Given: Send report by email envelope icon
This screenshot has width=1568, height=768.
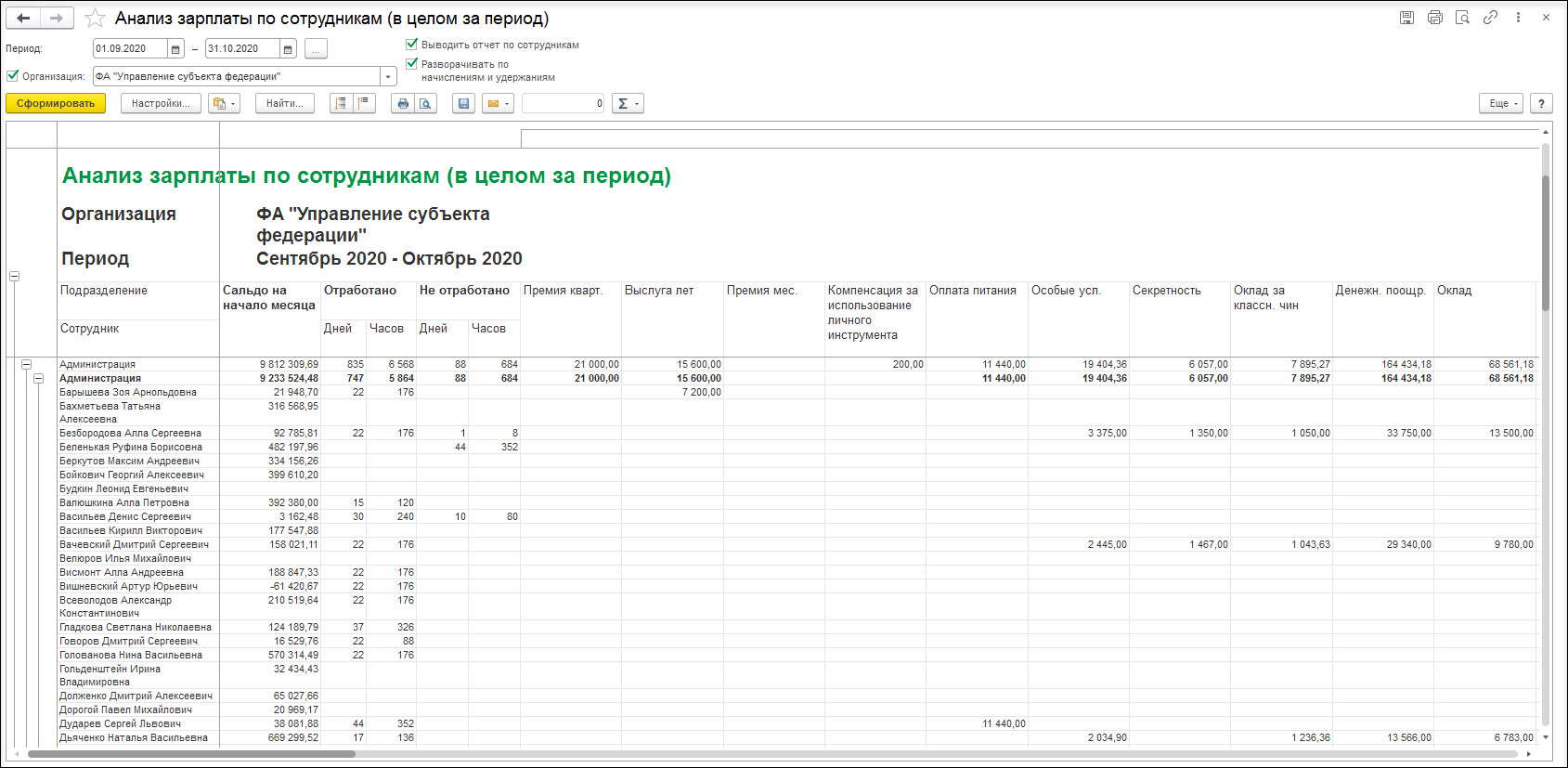Looking at the screenshot, I should [498, 104].
